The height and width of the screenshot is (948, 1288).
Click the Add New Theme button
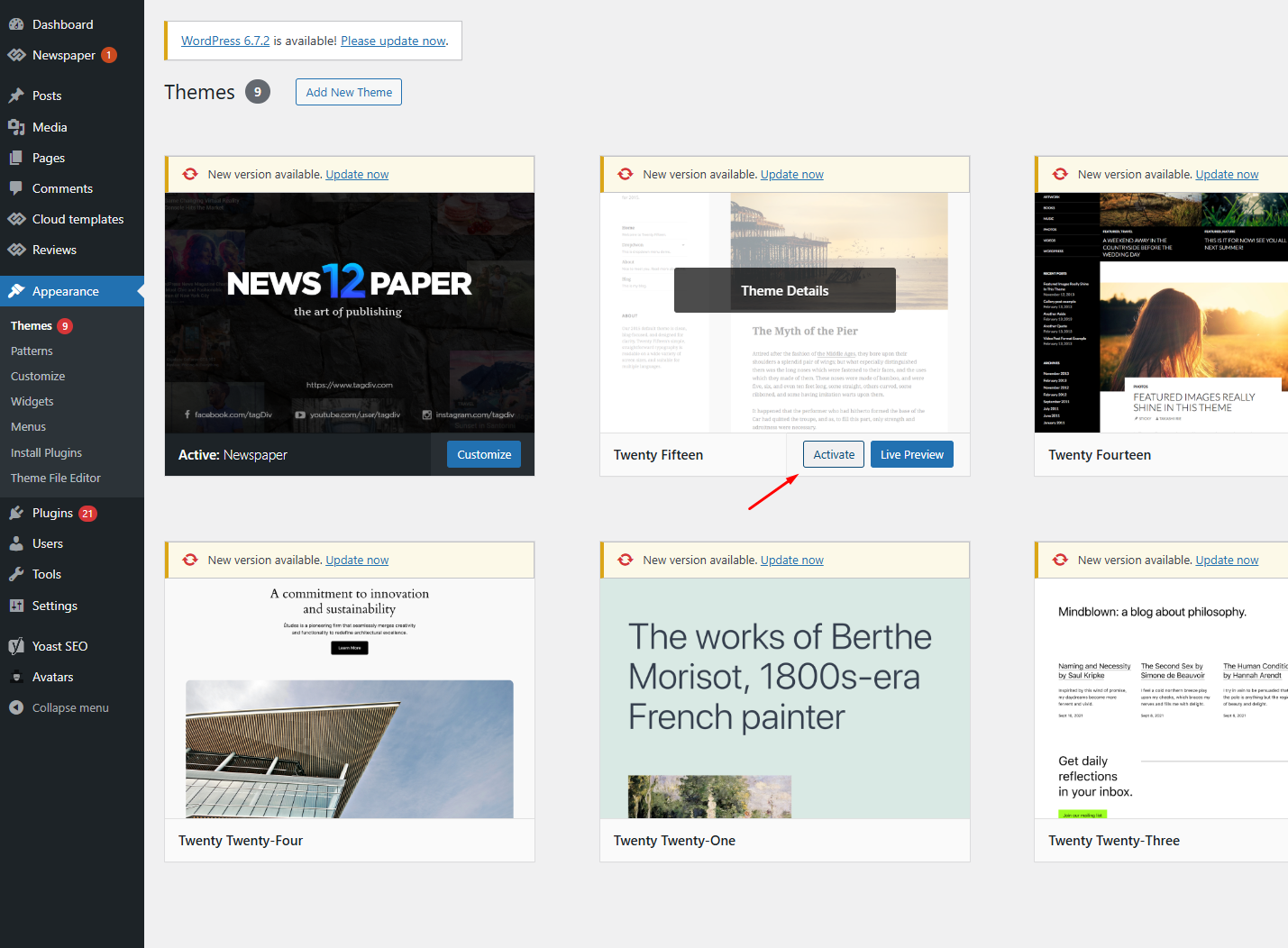pos(349,92)
